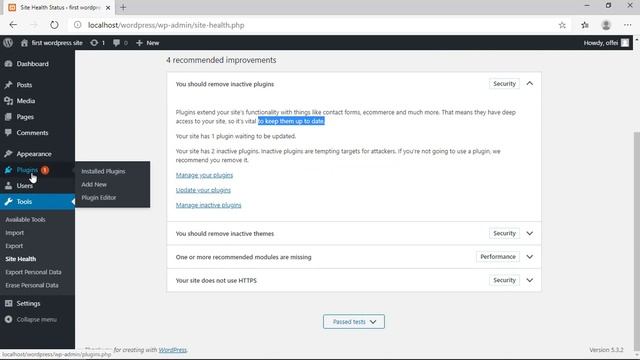Click Security badge on inactive plugins row
The image size is (640, 360).
[x=504, y=83]
